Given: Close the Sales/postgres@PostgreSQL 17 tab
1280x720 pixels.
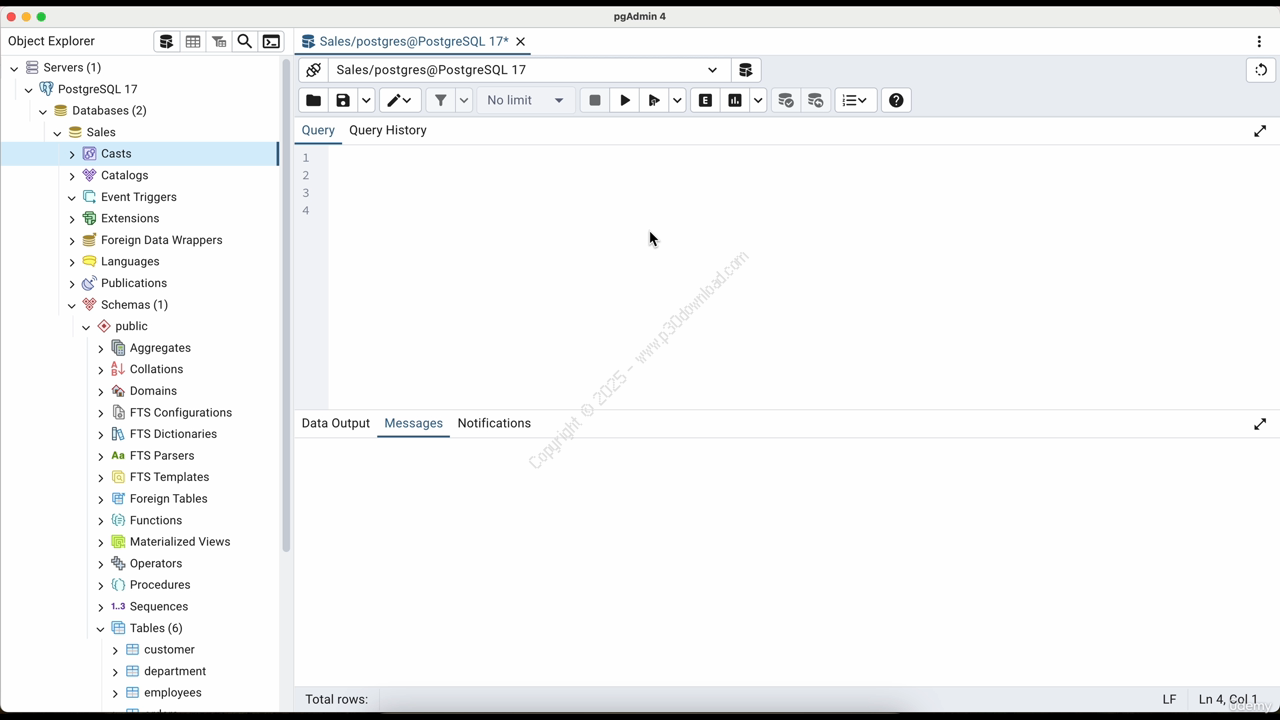Looking at the screenshot, I should coord(520,41).
